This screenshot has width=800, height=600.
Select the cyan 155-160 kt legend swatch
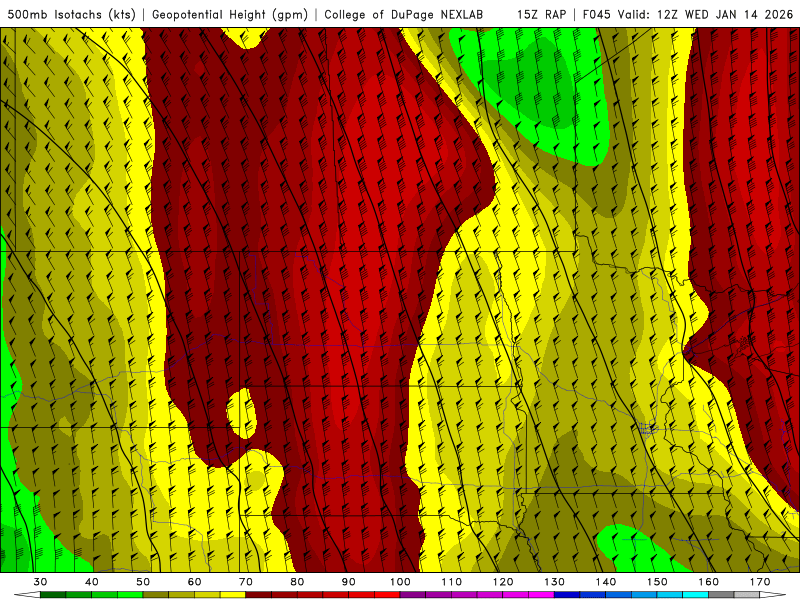696,595
